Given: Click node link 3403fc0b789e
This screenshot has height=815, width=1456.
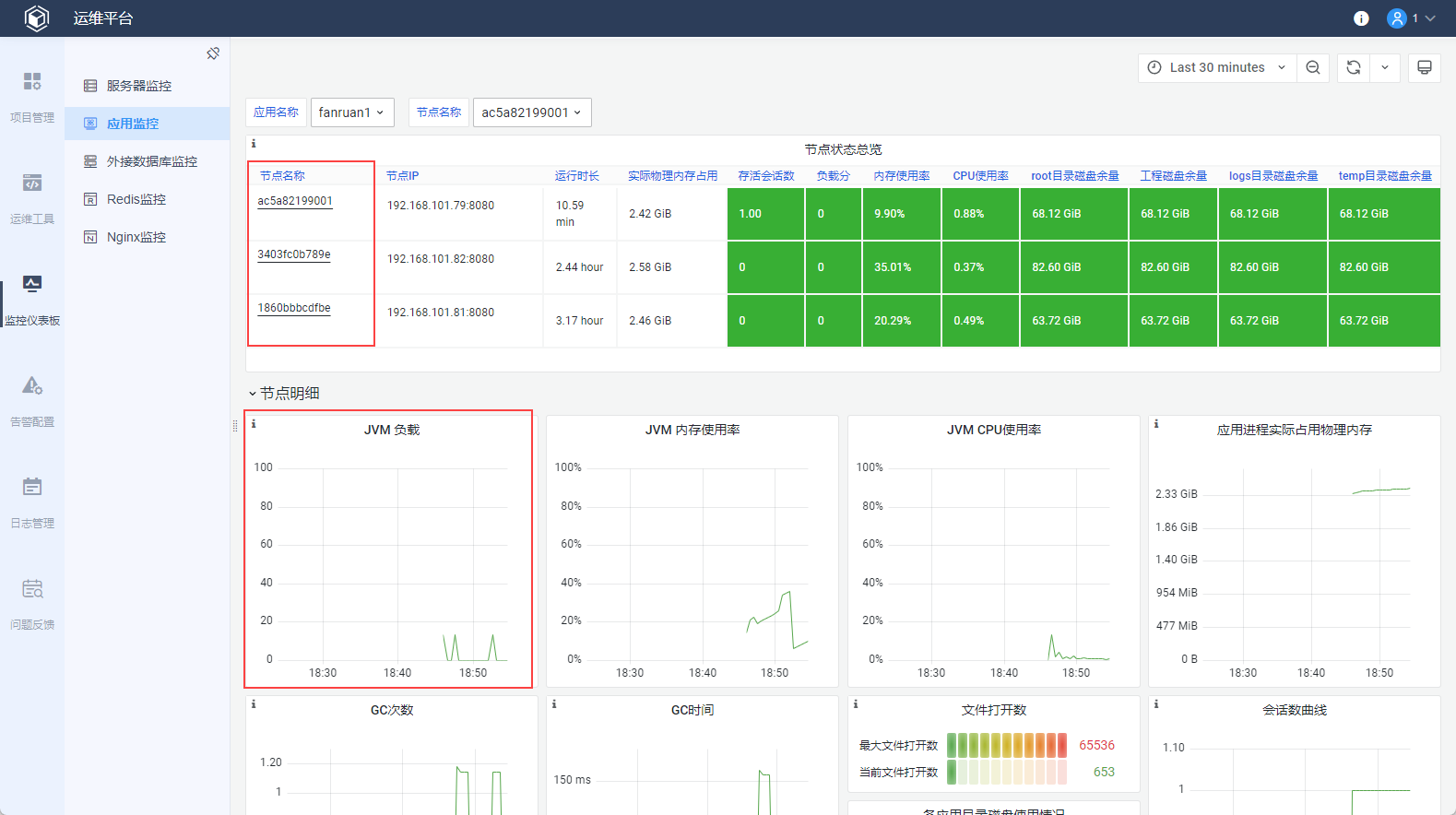Looking at the screenshot, I should coord(294,254).
